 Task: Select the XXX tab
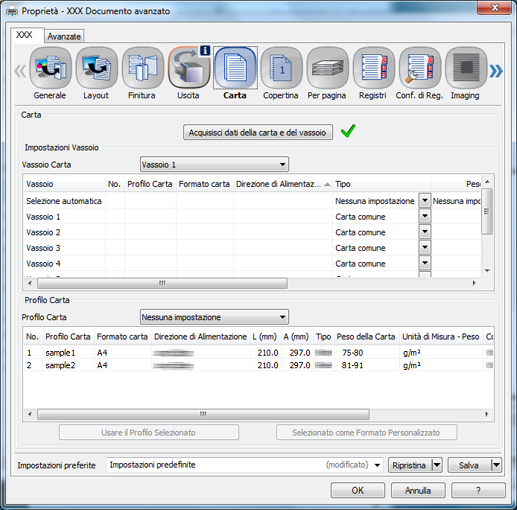pyautogui.click(x=24, y=35)
